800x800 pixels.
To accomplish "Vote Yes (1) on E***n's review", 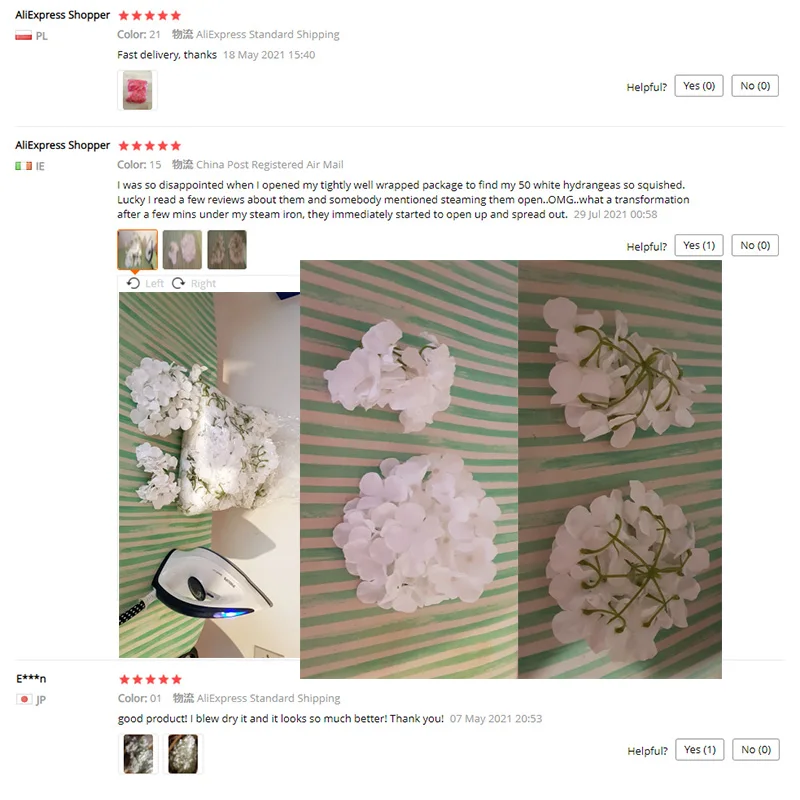I will pos(700,749).
